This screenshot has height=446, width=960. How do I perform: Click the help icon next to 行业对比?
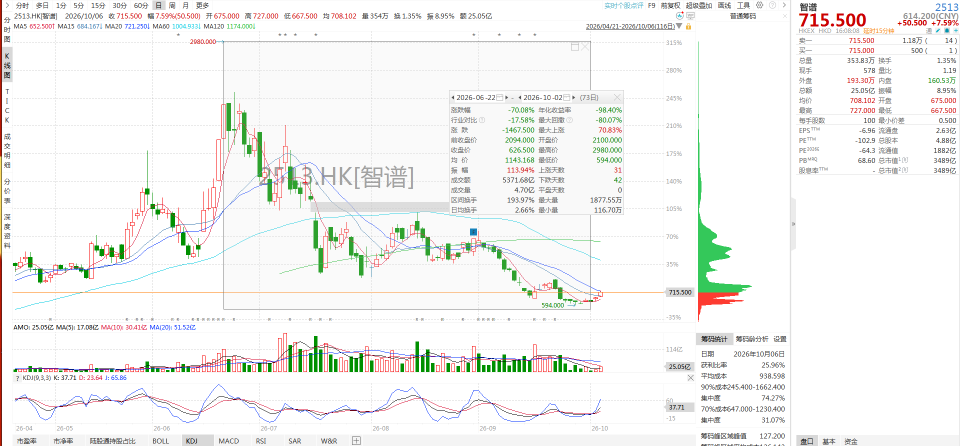coord(482,120)
